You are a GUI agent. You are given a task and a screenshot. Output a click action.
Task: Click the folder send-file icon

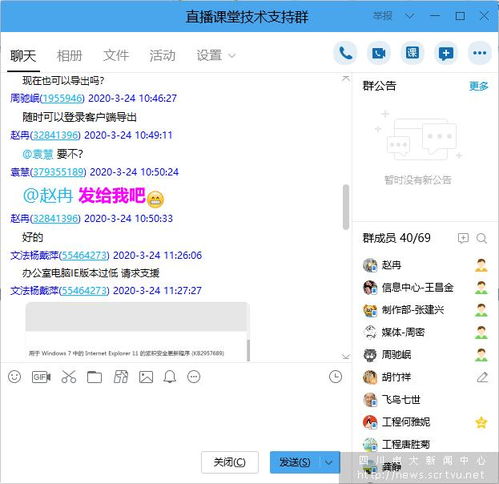(x=94, y=377)
